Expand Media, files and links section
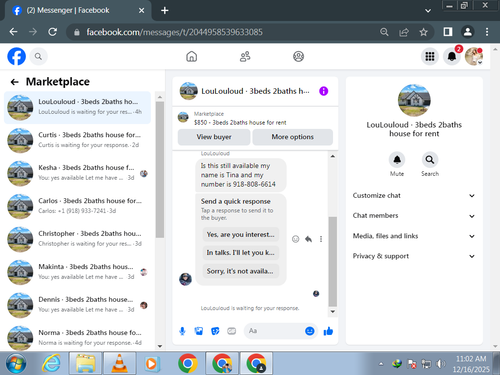Screen dimensions: 500x375 414,236
